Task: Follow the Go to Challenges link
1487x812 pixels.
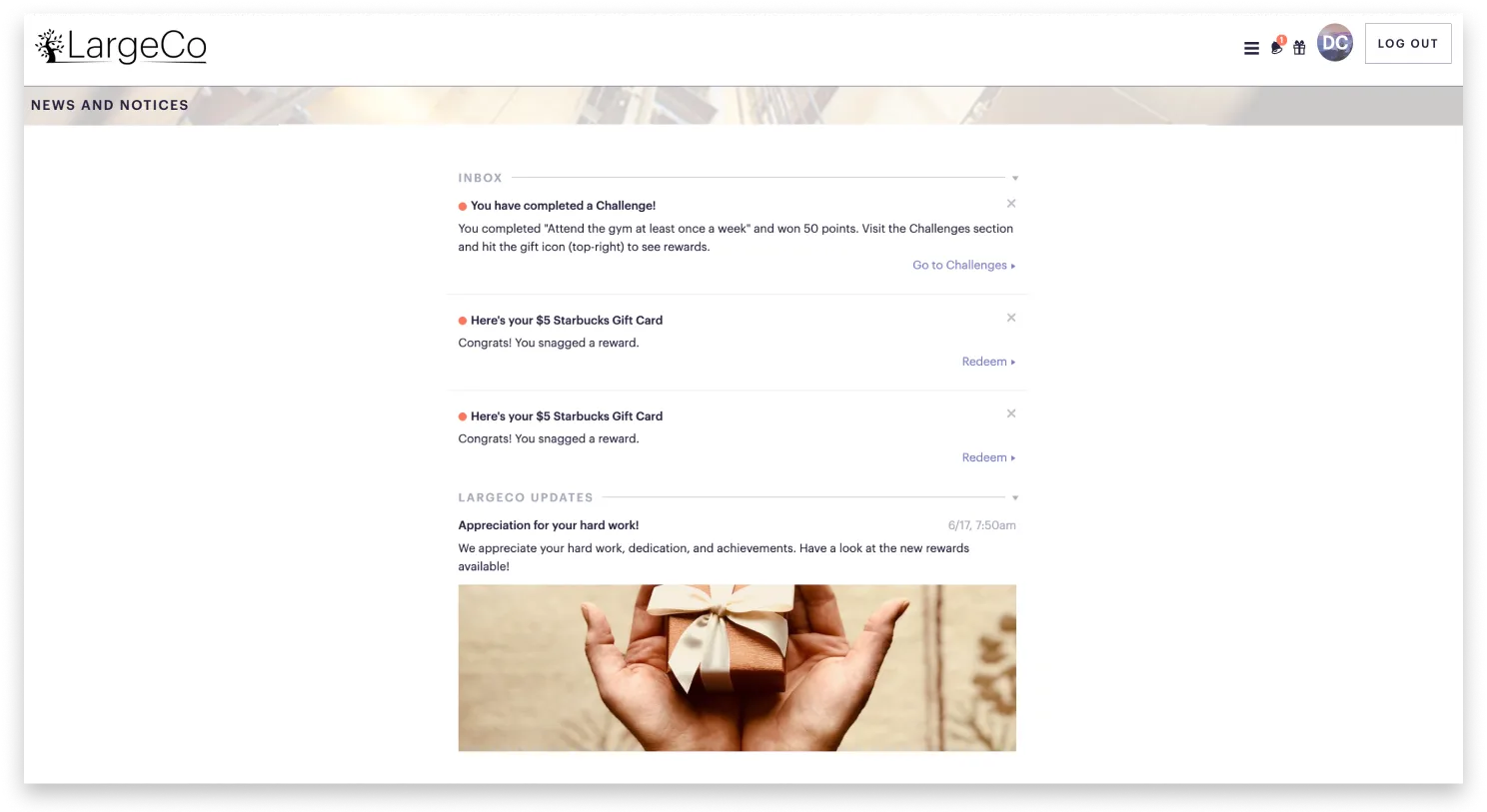Action: point(963,266)
